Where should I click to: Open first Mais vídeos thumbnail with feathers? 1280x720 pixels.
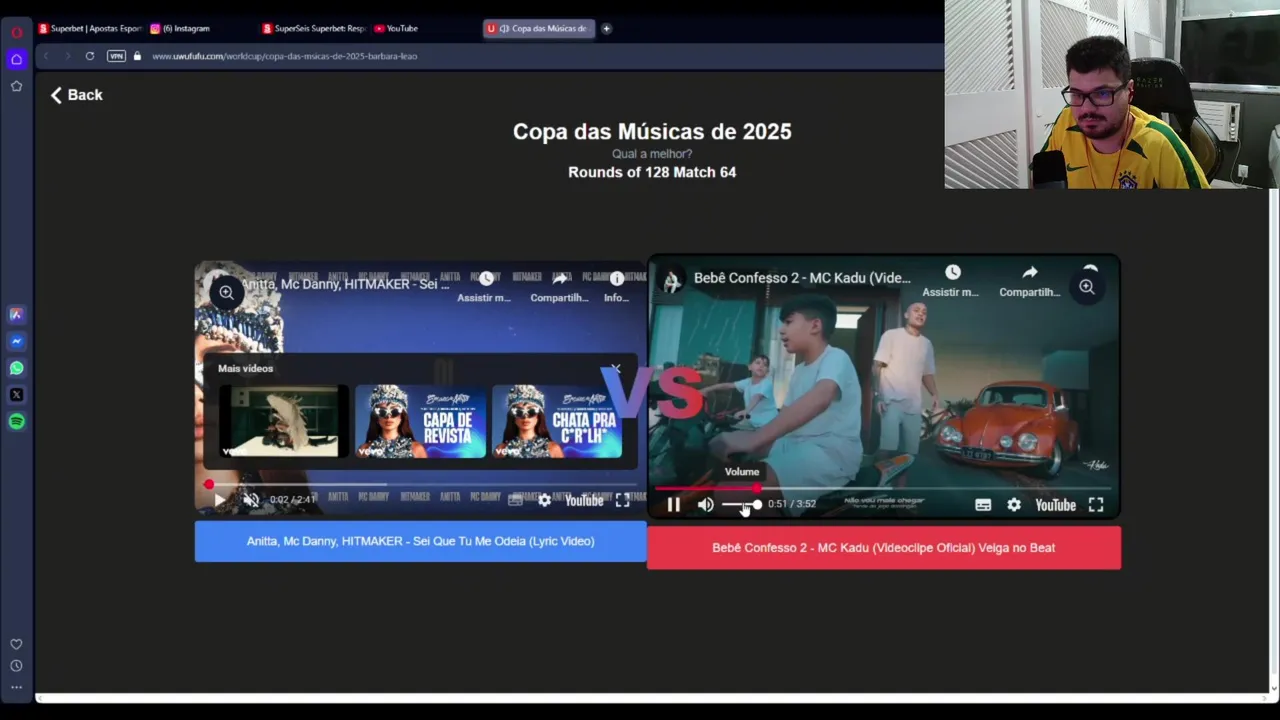(x=284, y=421)
